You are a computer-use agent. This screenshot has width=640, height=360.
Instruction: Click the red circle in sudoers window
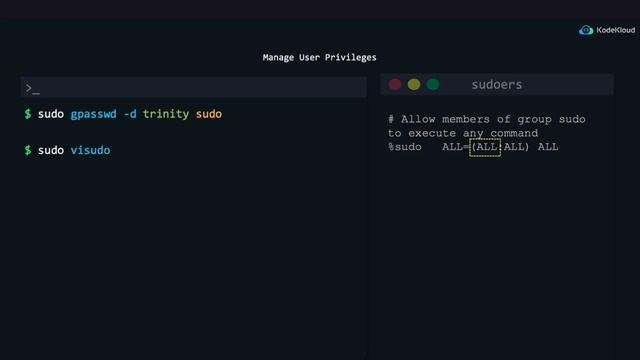tap(395, 84)
